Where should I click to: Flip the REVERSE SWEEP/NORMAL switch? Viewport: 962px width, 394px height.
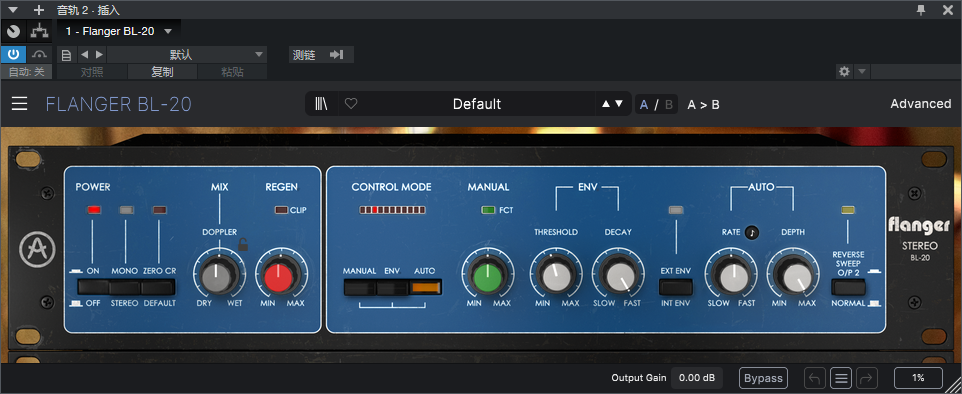[848, 287]
